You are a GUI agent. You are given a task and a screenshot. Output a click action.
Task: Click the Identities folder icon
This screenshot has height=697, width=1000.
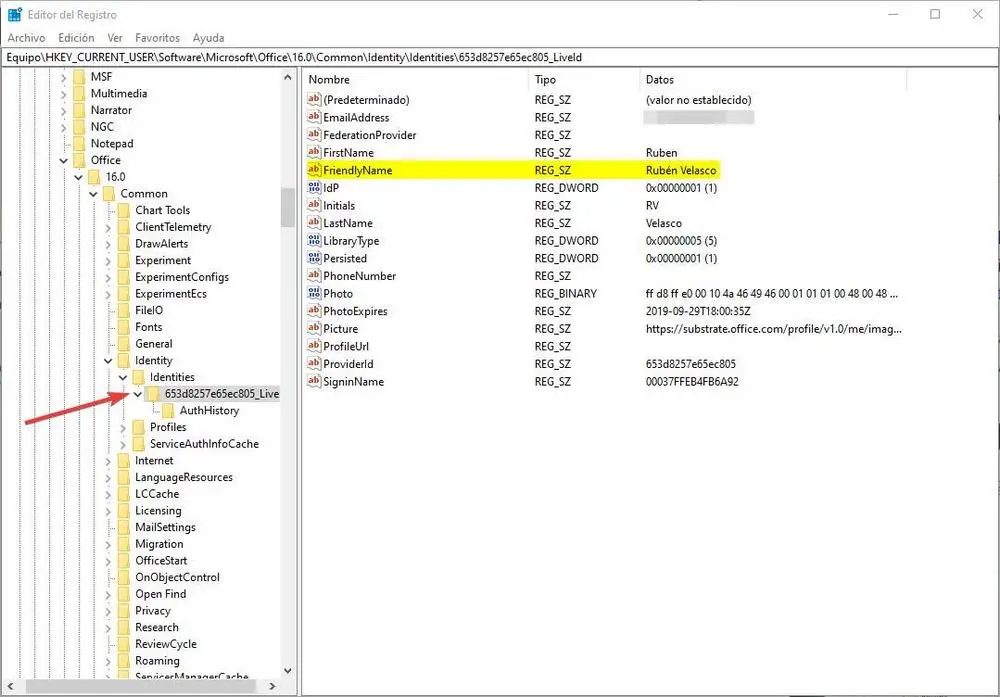138,377
